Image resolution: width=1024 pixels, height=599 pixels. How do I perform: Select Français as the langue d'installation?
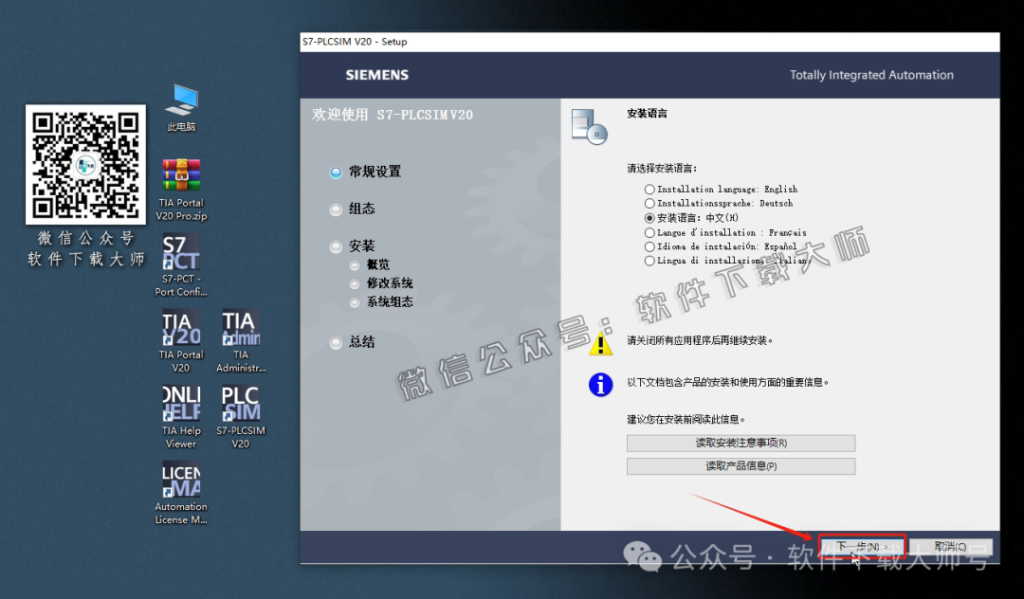[648, 232]
